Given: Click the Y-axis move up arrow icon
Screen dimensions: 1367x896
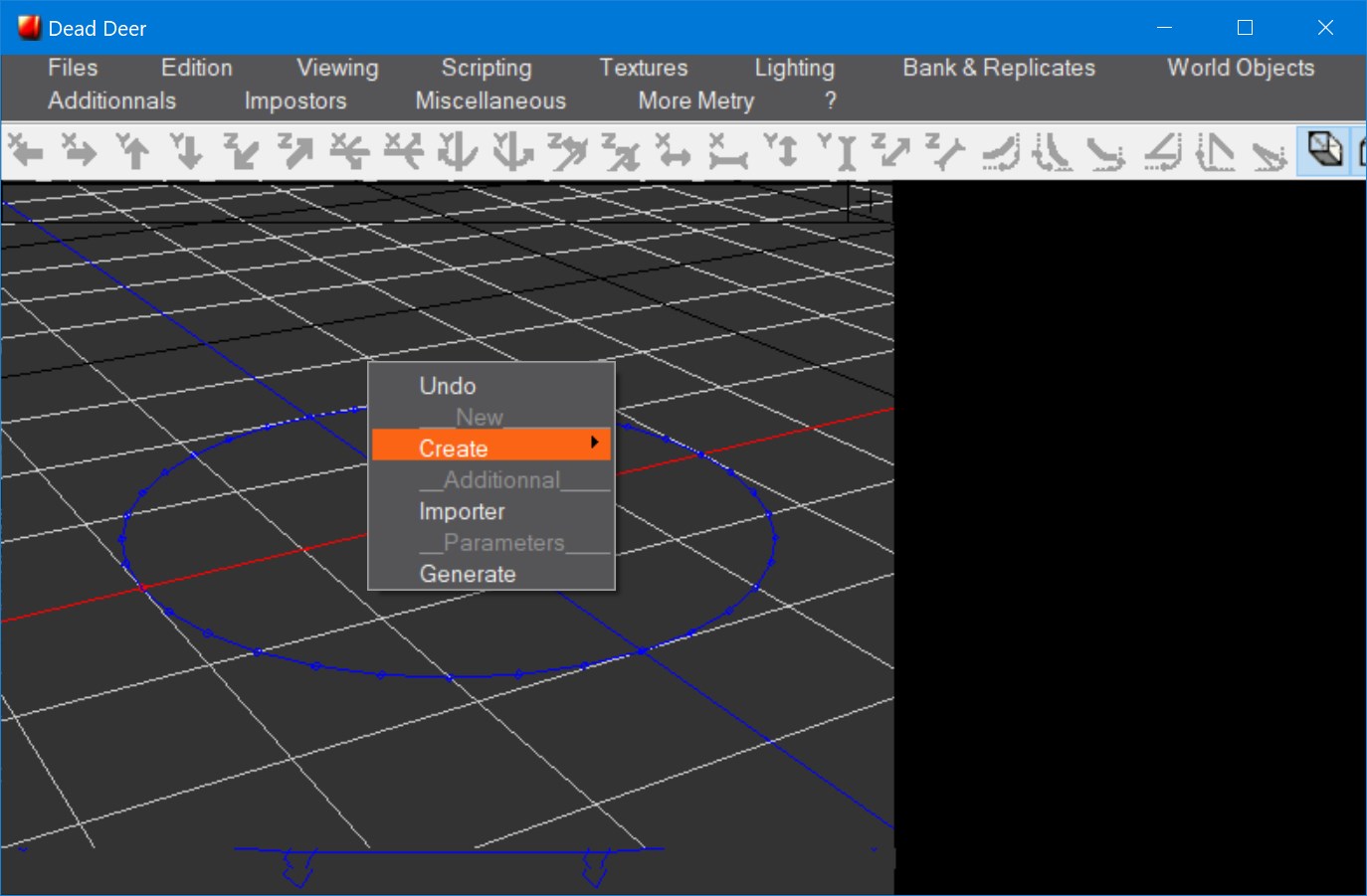Looking at the screenshot, I should [x=133, y=151].
